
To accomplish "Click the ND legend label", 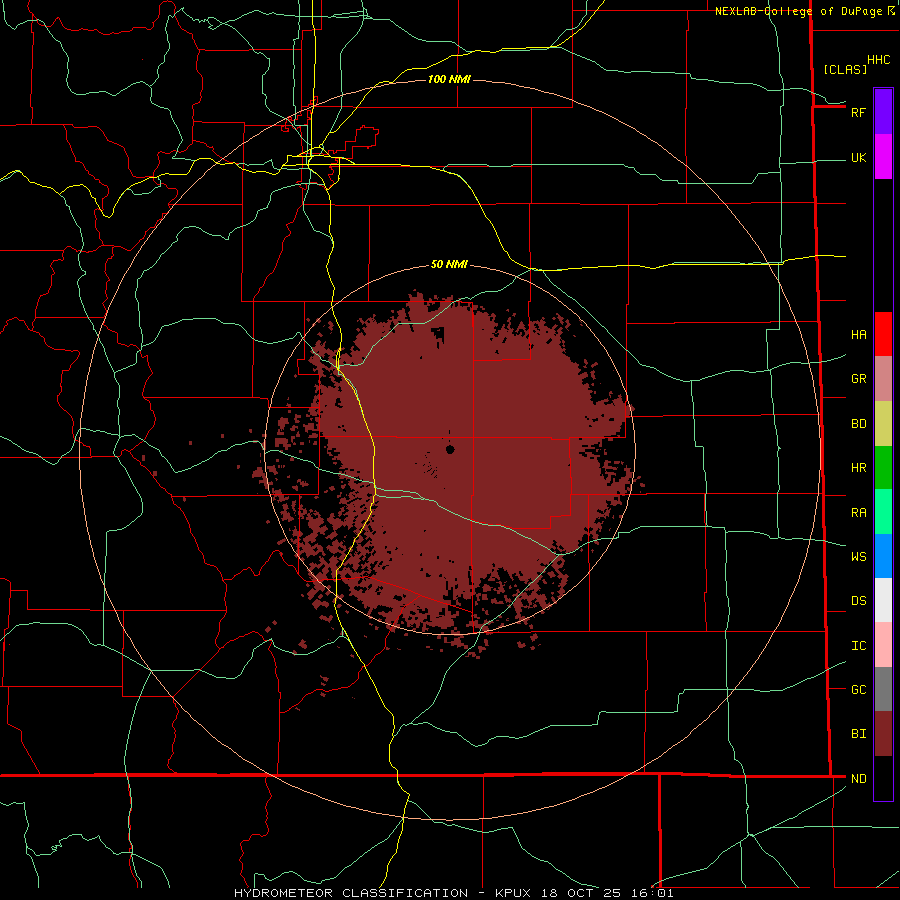I will tap(859, 778).
